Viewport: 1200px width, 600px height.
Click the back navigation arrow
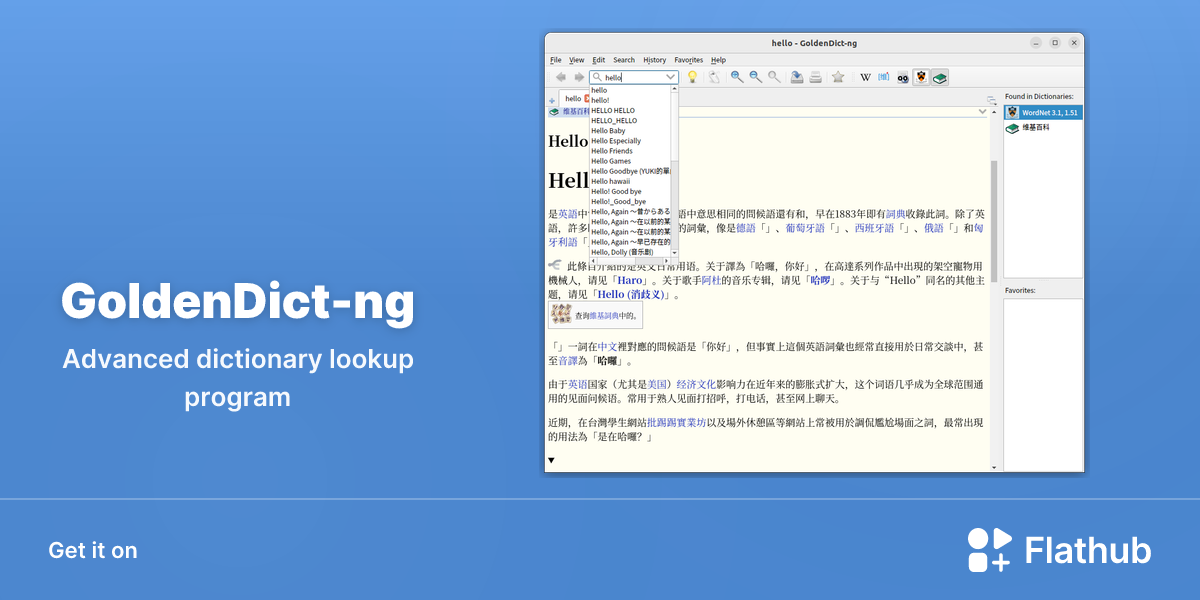coord(560,77)
